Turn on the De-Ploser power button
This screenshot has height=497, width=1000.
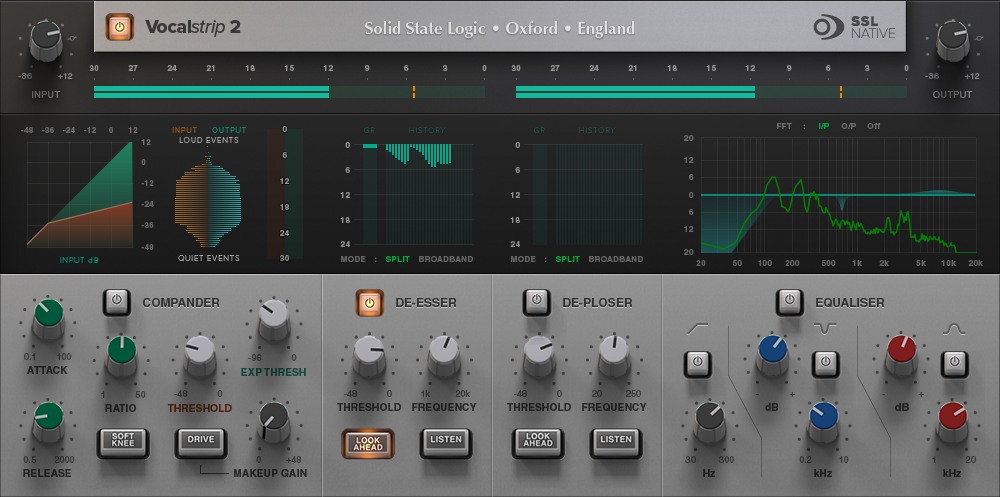click(x=537, y=300)
